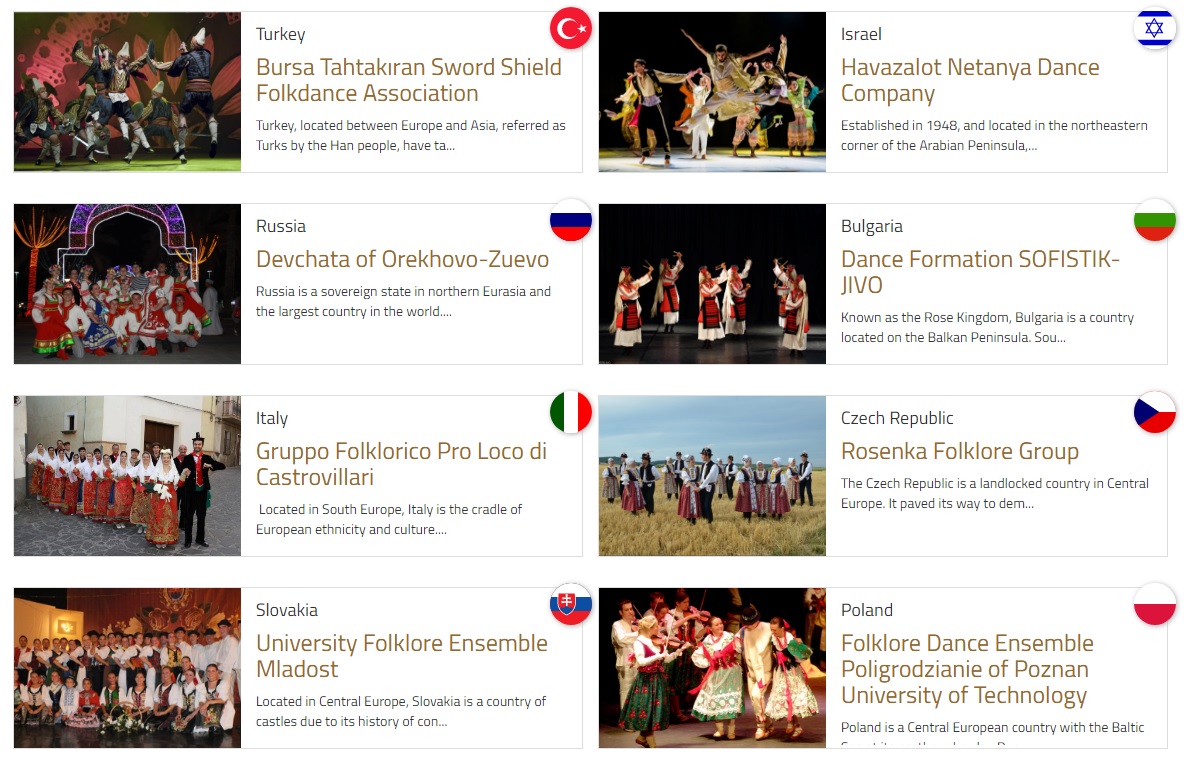The height and width of the screenshot is (759, 1187).
Task: Open Devchata of Orekhovo-Zuevo link
Action: [x=402, y=259]
